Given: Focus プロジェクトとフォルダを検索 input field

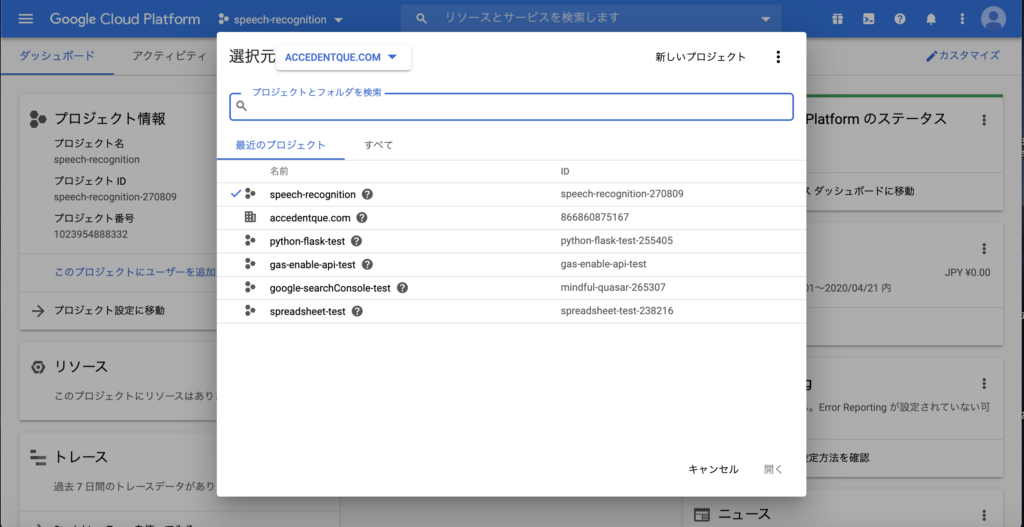Looking at the screenshot, I should [511, 107].
